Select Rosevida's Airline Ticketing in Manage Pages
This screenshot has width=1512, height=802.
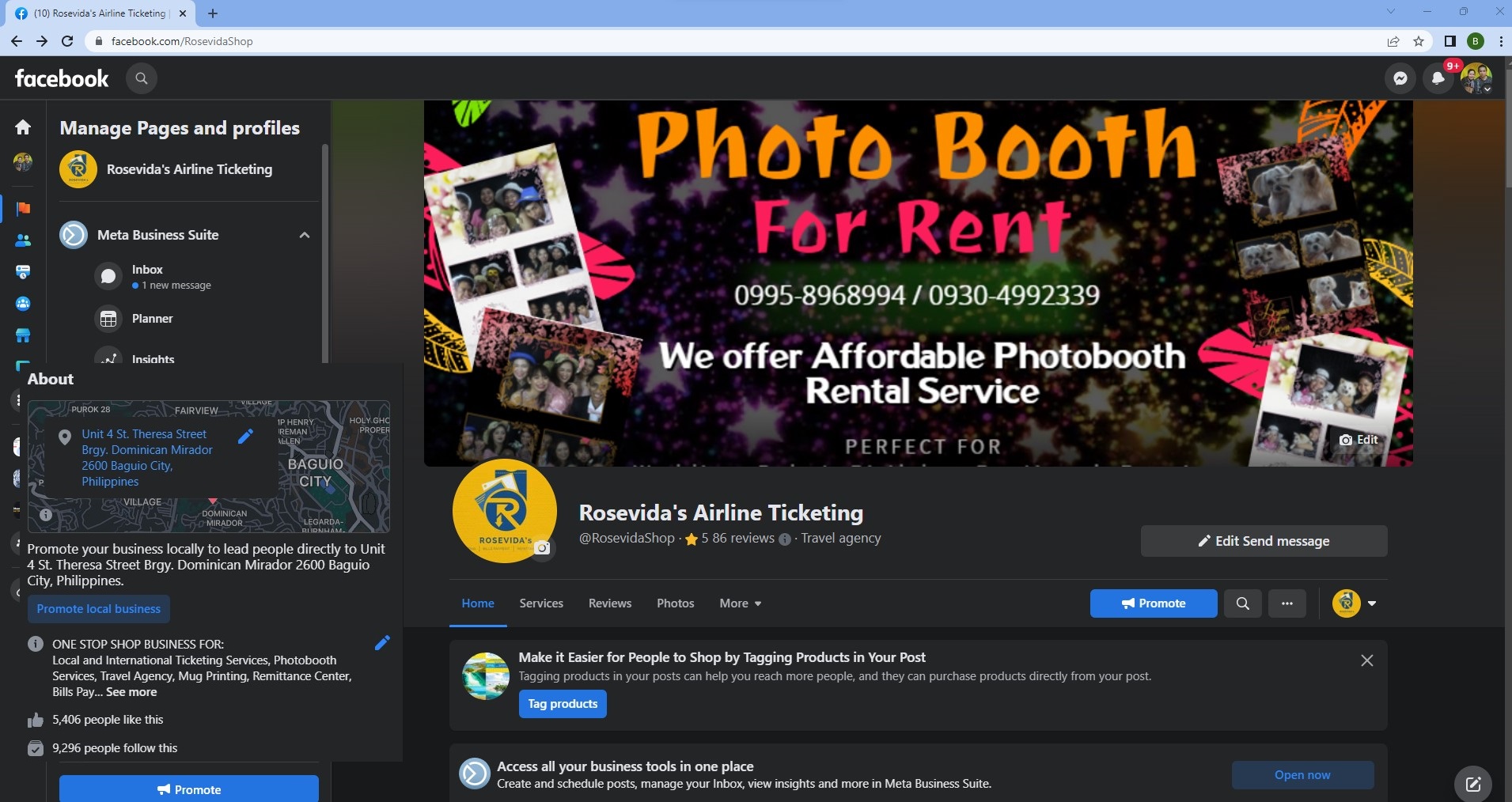pyautogui.click(x=189, y=169)
